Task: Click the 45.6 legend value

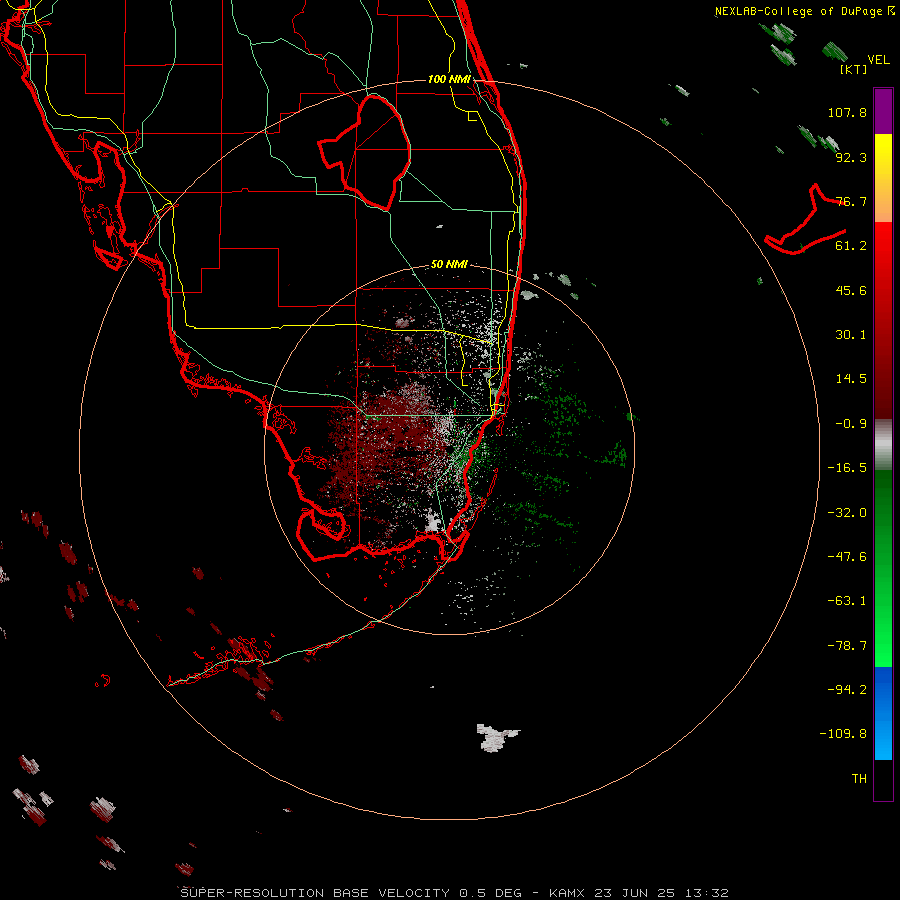Action: (x=851, y=290)
